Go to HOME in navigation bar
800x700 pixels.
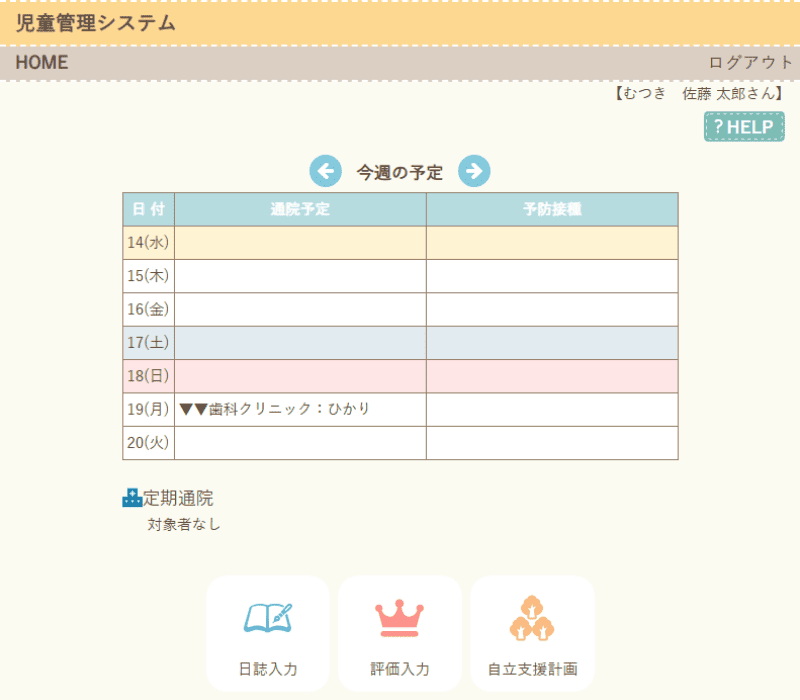42,62
